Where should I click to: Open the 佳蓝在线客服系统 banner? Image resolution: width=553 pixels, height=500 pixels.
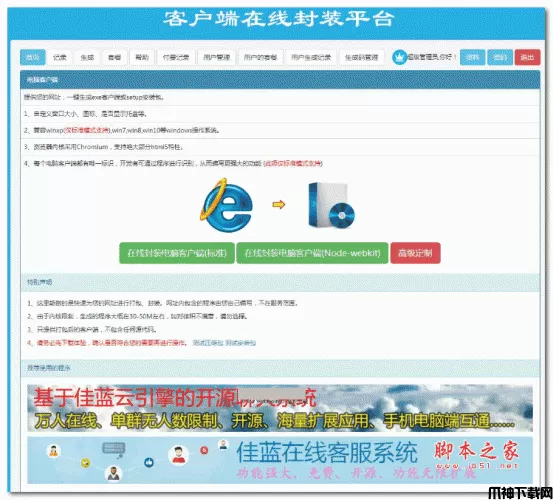(280, 460)
